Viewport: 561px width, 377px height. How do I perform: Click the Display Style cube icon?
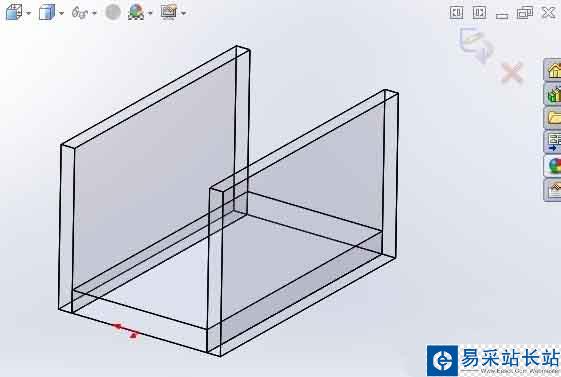47,12
